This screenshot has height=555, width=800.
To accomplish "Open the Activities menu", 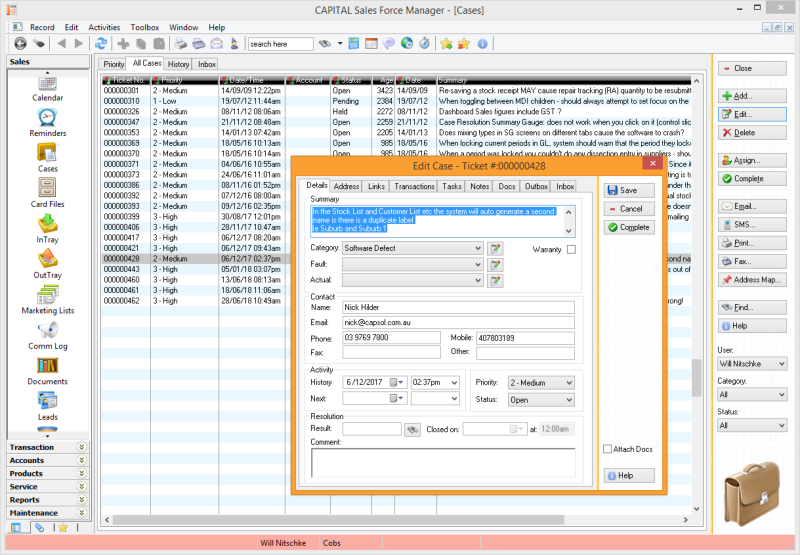I will click(x=104, y=28).
